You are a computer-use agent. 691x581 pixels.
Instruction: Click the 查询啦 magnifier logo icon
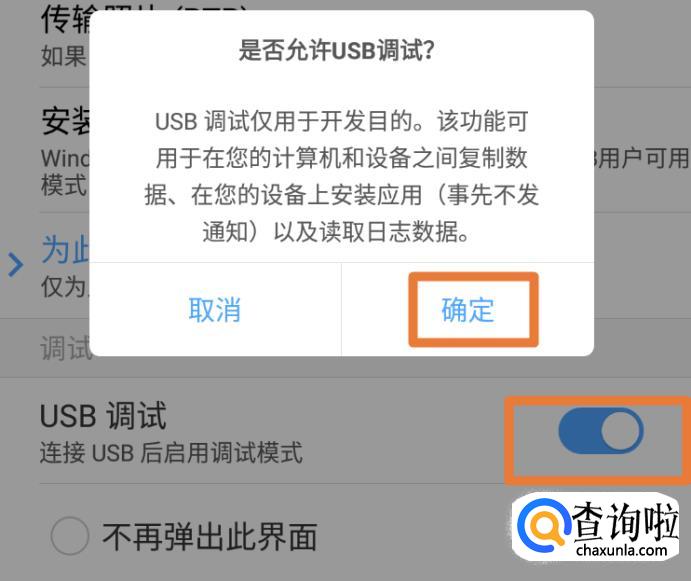pyautogui.click(x=542, y=523)
